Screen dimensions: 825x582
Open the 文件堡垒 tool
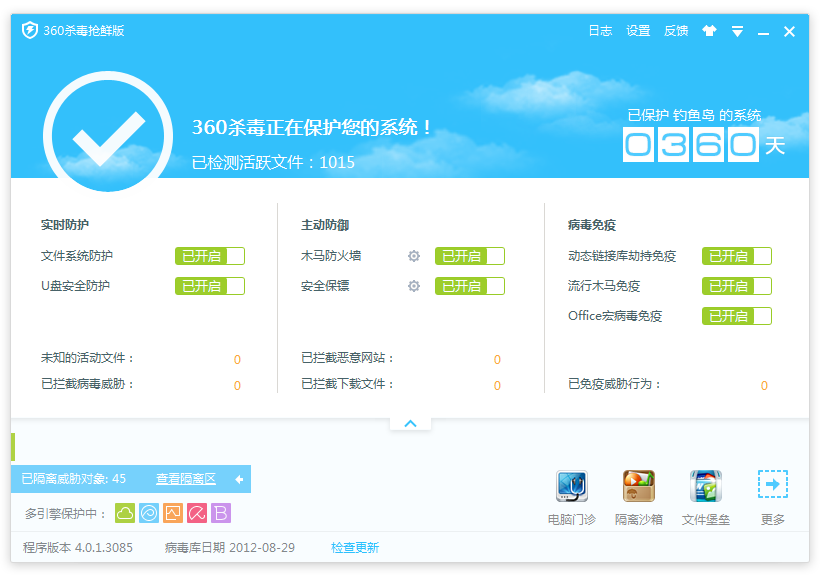705,487
